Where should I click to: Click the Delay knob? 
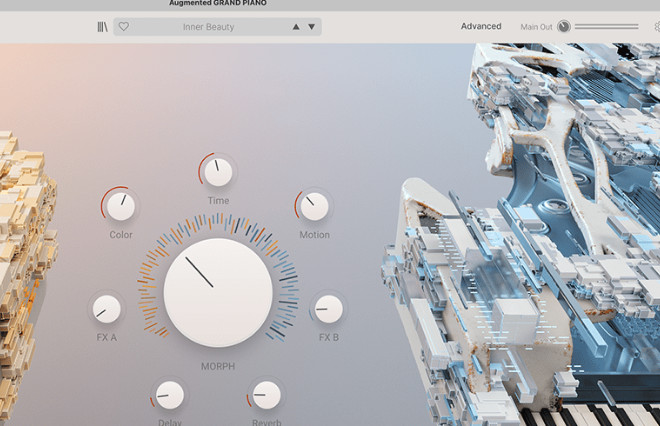(170, 395)
